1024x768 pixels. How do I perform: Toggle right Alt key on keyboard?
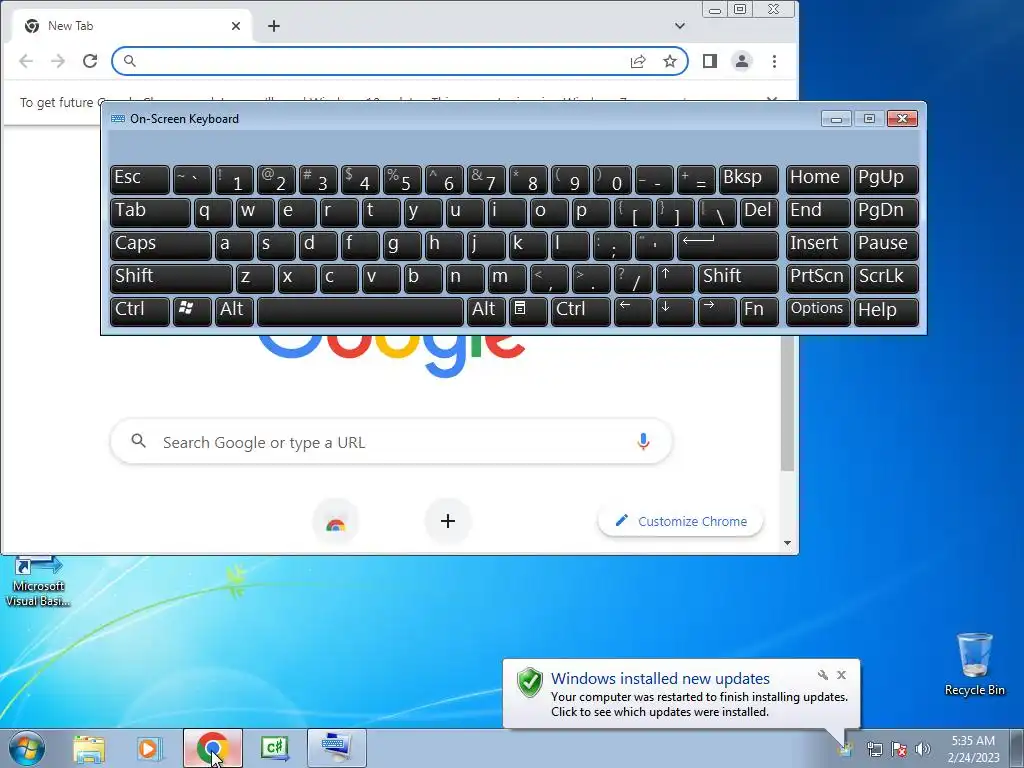(487, 311)
